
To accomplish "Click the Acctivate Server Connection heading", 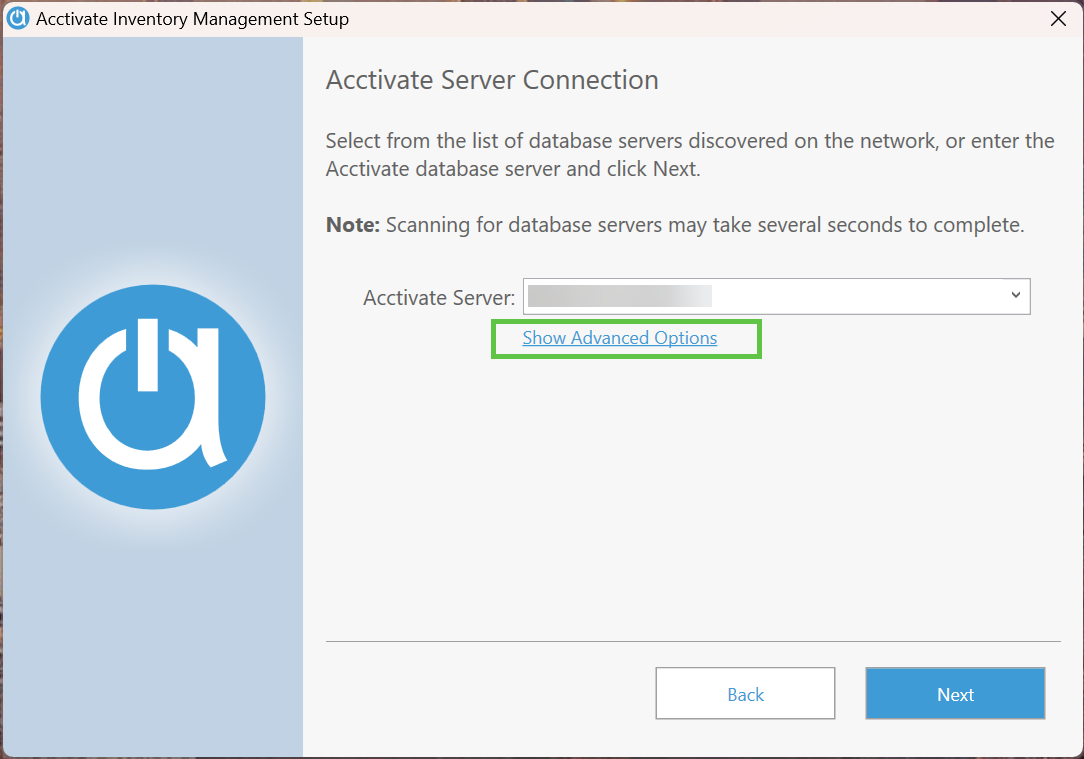I will click(x=491, y=79).
